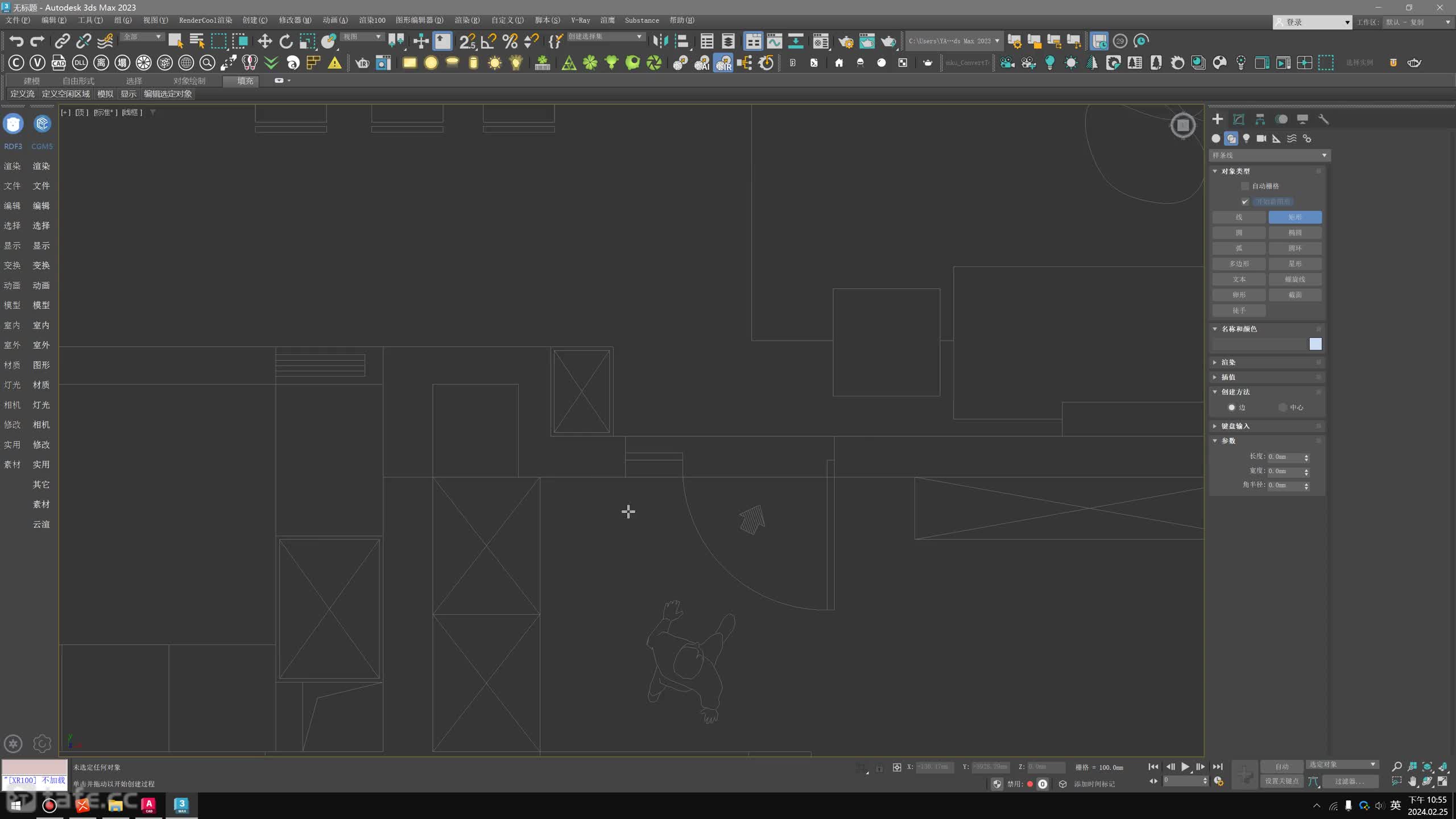Open the Modify panel tab icon
Screen dimensions: 1456x819
[x=1239, y=119]
